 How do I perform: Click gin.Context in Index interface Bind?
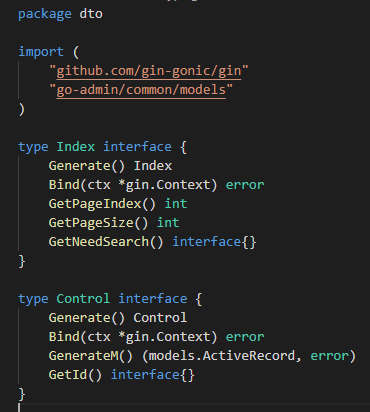pyautogui.click(x=168, y=185)
